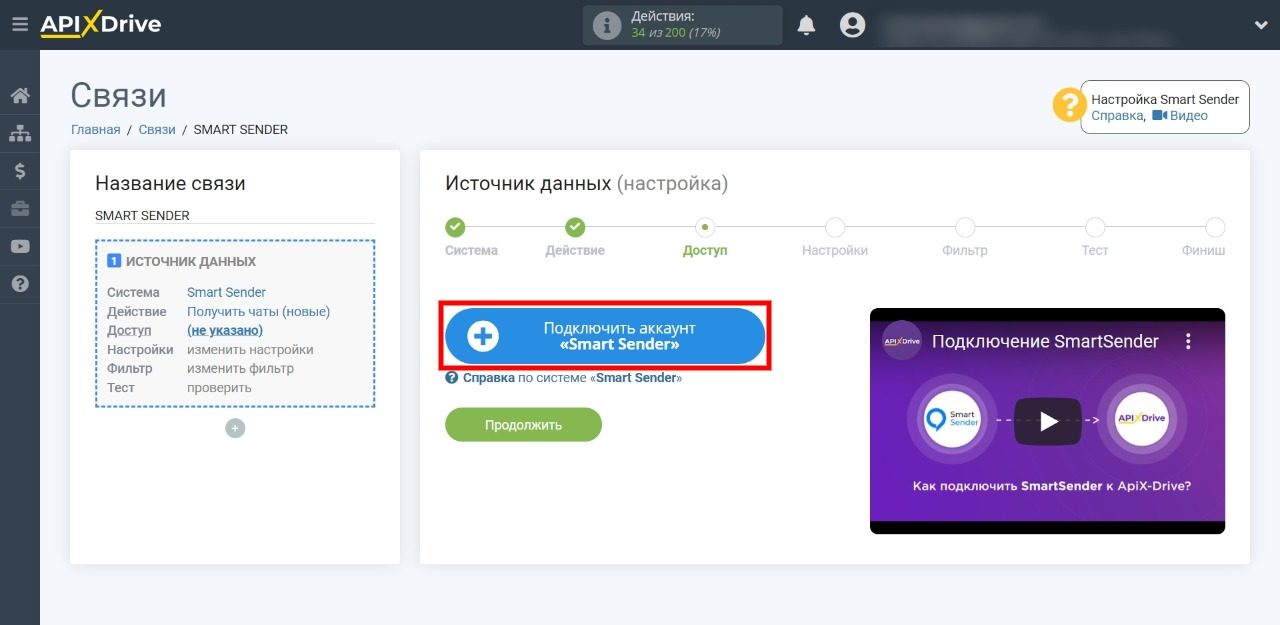Expand the account dropdown arrow
1280x625 pixels.
[1260, 25]
